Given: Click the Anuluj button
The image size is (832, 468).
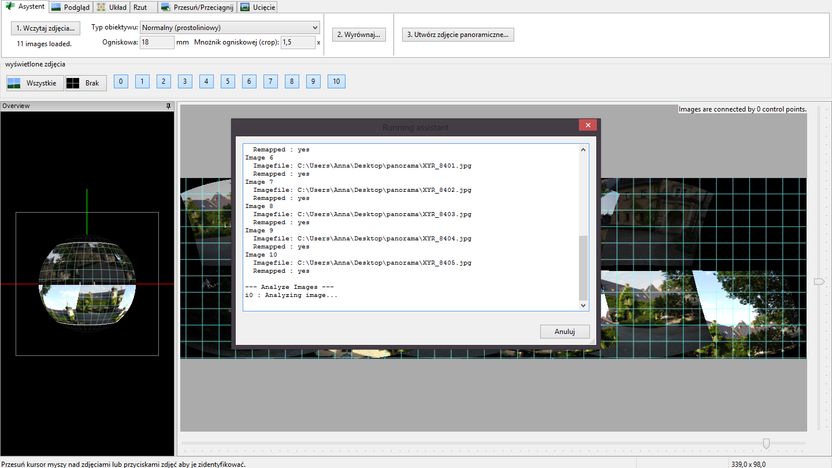Looking at the screenshot, I should (565, 332).
